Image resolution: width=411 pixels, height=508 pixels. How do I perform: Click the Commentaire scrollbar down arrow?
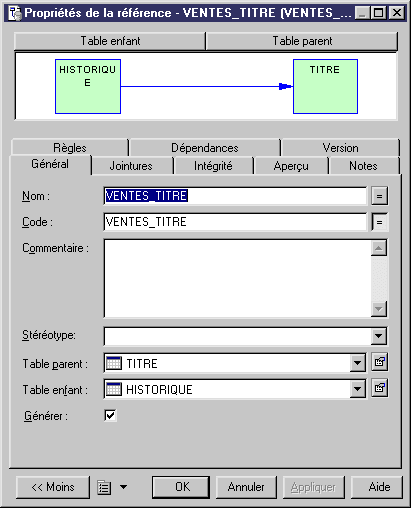(x=379, y=309)
